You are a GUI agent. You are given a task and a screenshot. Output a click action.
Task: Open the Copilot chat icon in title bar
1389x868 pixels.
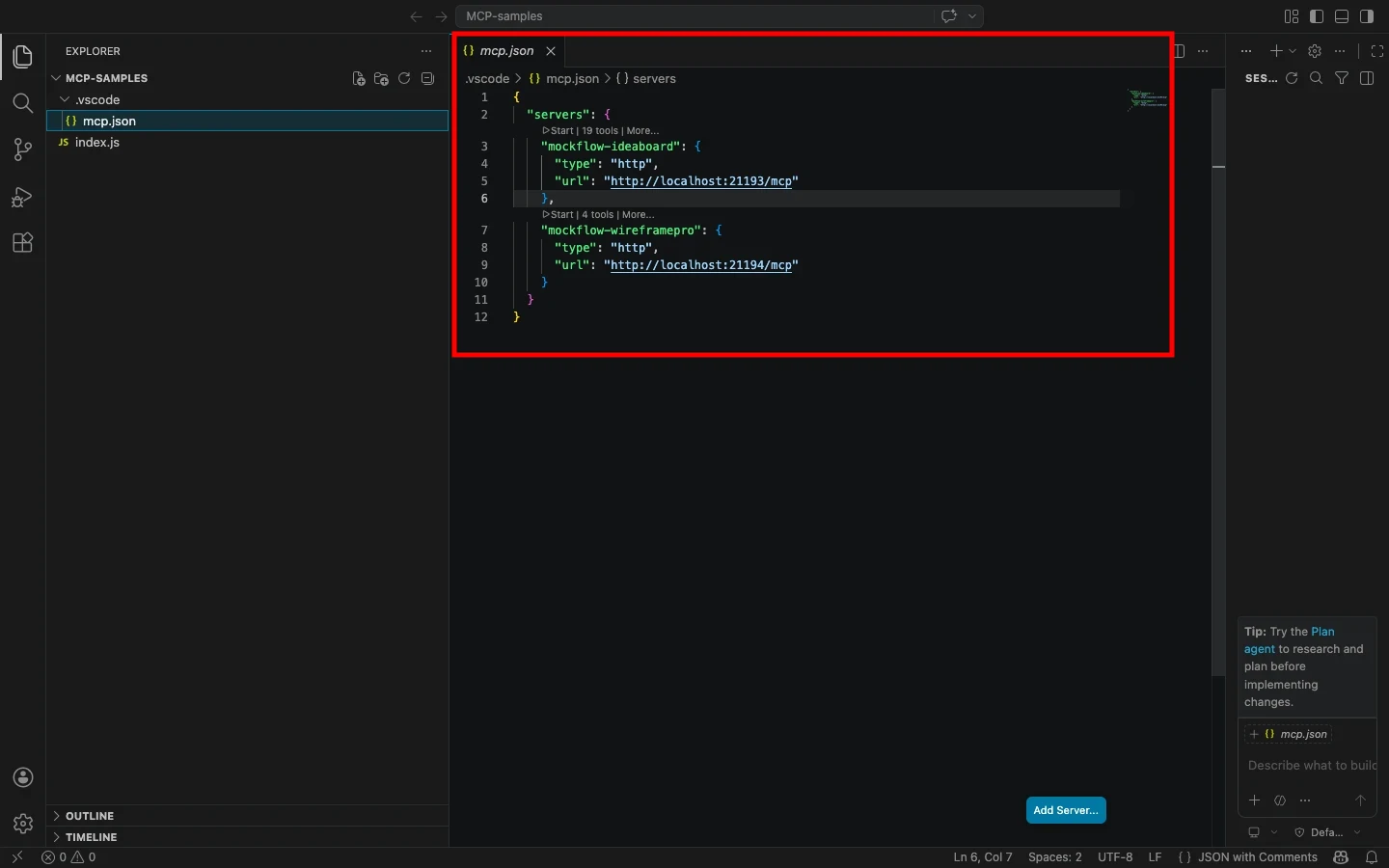coord(948,16)
